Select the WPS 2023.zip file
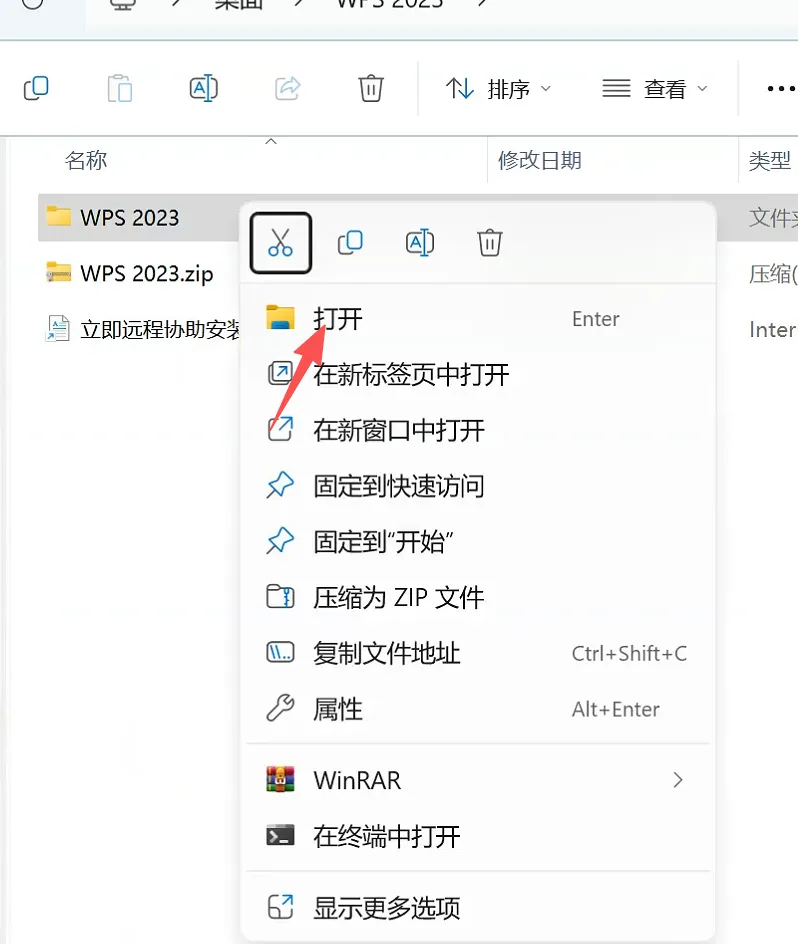 coord(147,273)
